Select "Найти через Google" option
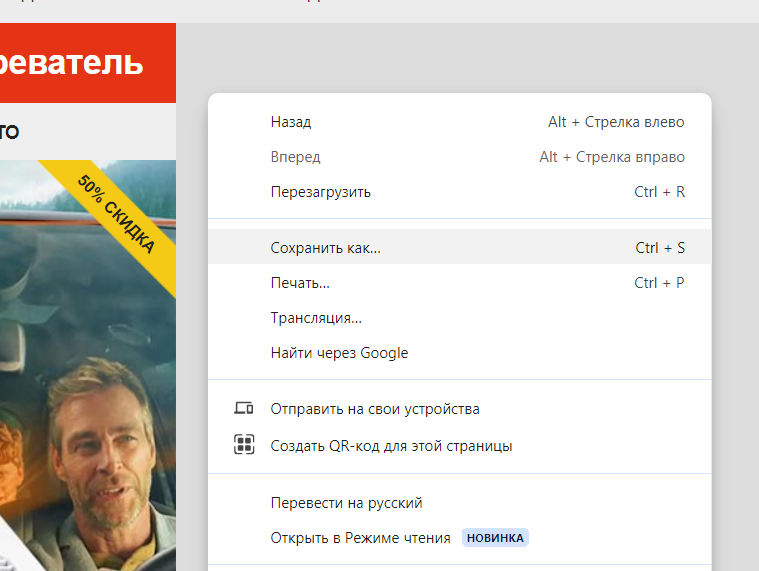 click(459, 353)
